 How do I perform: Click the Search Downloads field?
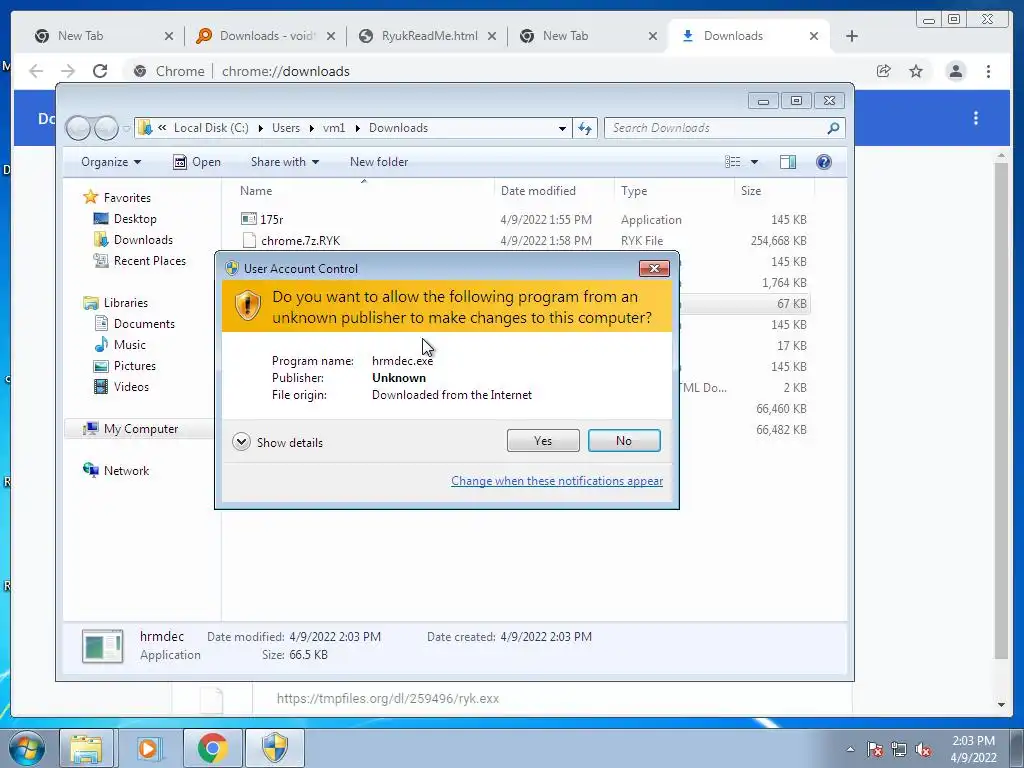click(724, 128)
